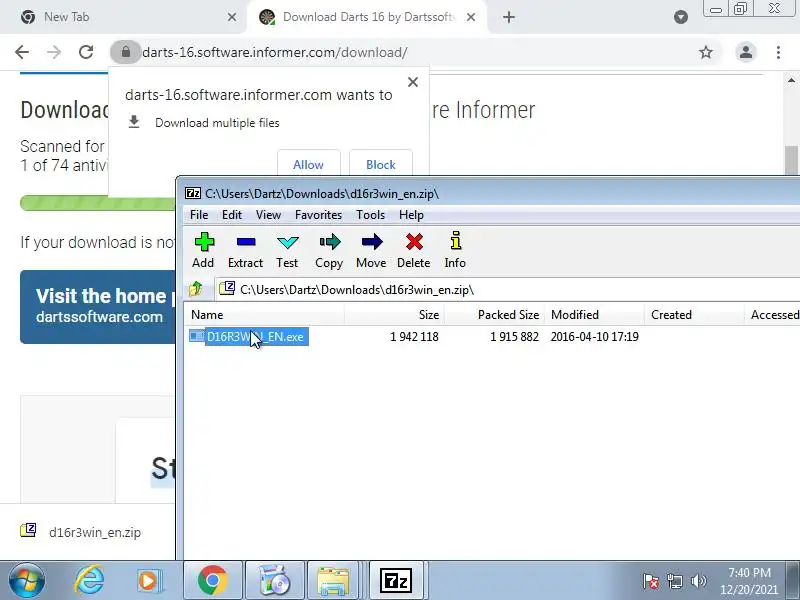Open the Info tool in 7-Zip
Screen dimensions: 800x600
click(x=455, y=250)
